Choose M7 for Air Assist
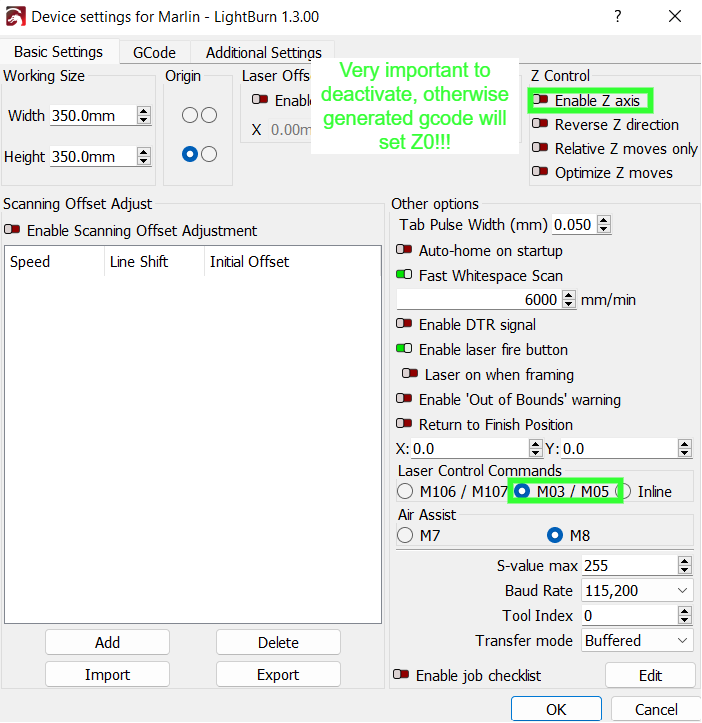Screen dimensions: 702x723 [405, 535]
